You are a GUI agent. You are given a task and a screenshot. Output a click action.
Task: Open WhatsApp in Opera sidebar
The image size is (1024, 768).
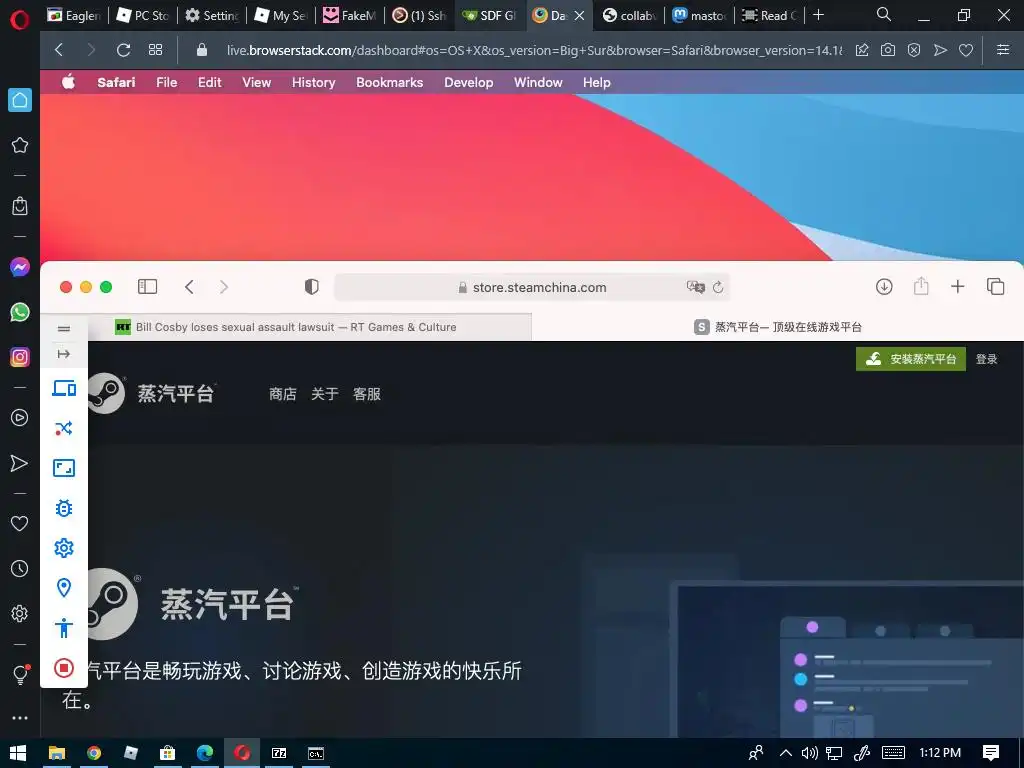(x=20, y=312)
